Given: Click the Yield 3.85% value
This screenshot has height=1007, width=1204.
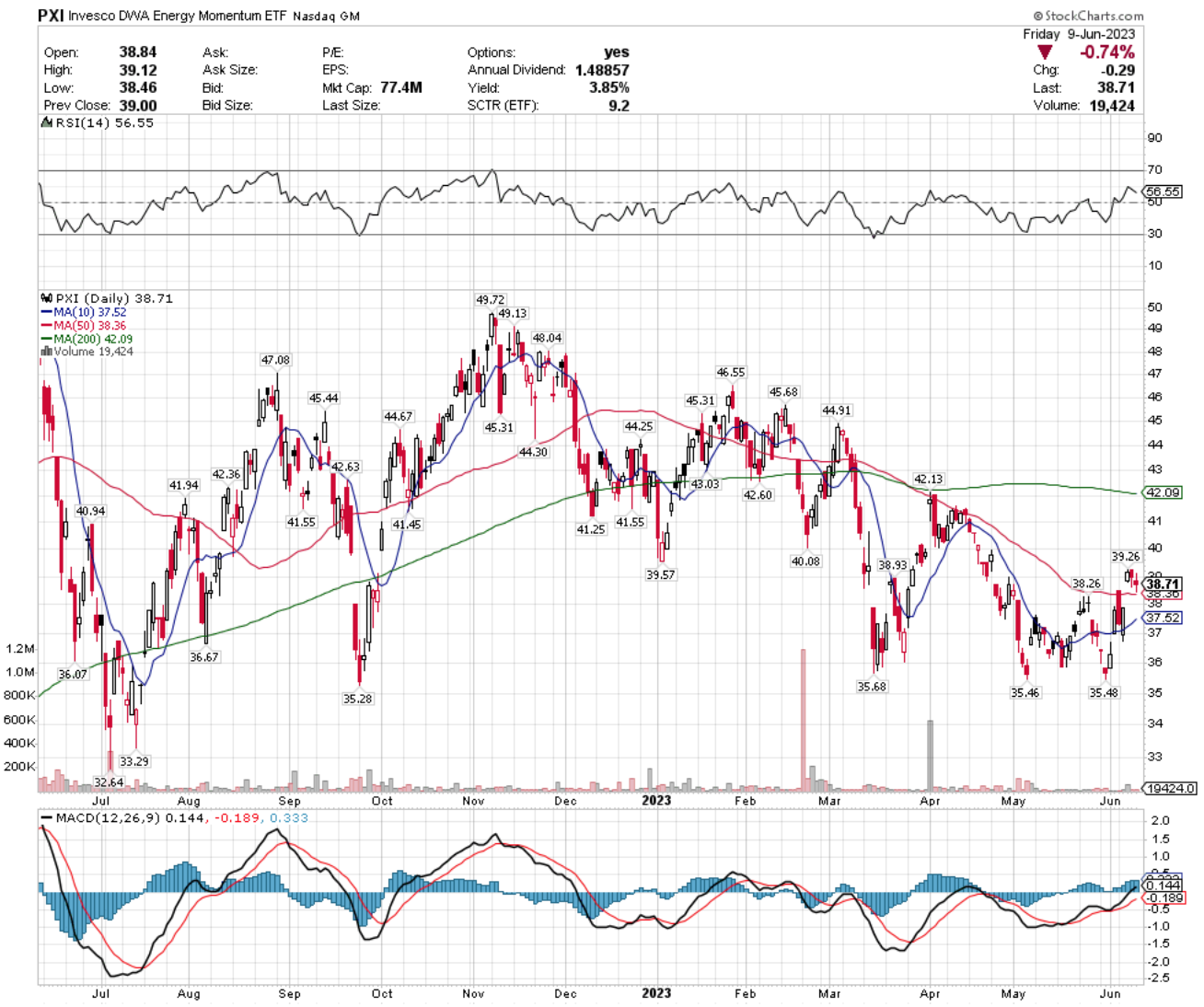Looking at the screenshot, I should (x=609, y=87).
